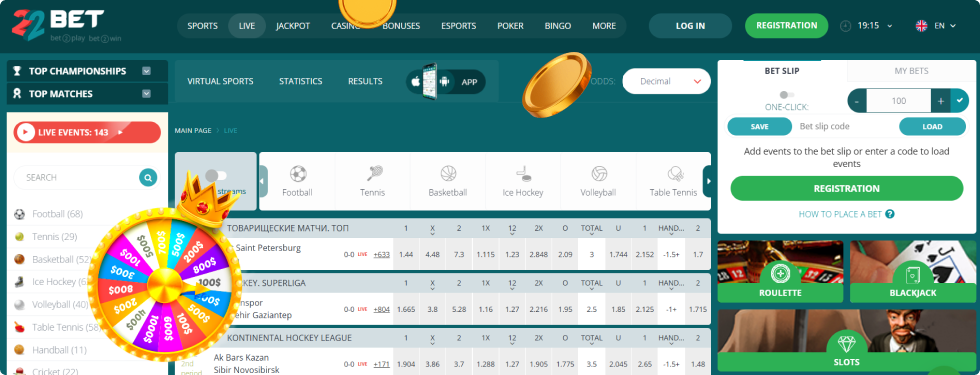Toggle the live streams filter switch
980x375 pixels.
coord(216,176)
